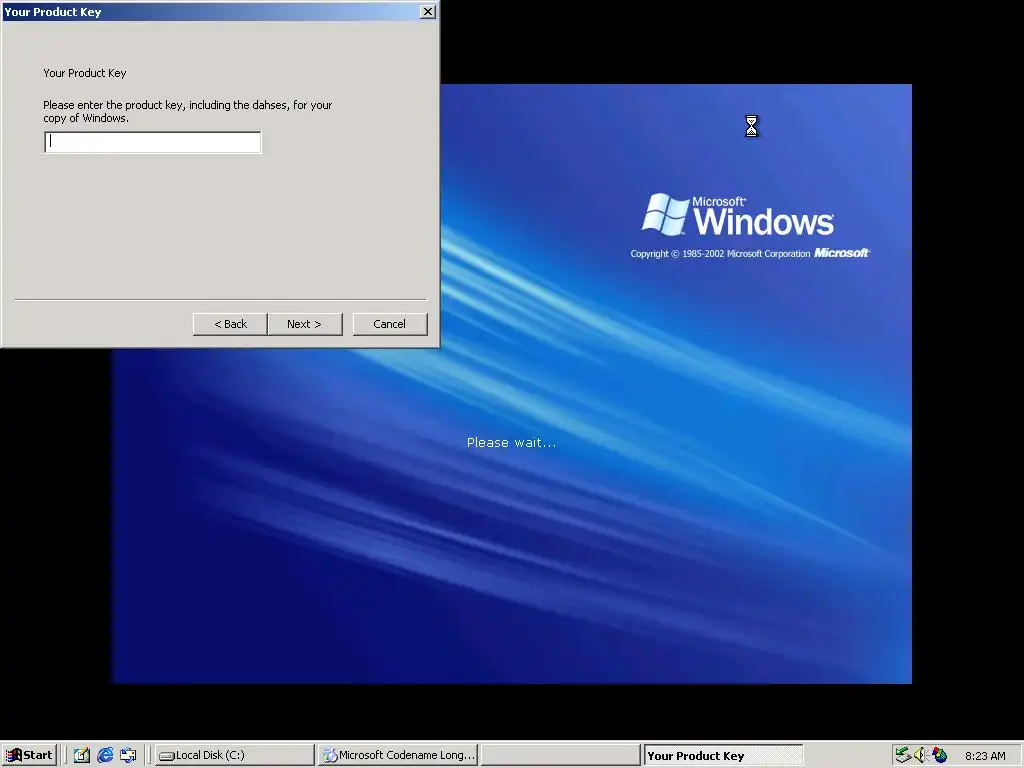
Task: Switch to Local Disk (C:) taskbar window
Action: pos(234,756)
